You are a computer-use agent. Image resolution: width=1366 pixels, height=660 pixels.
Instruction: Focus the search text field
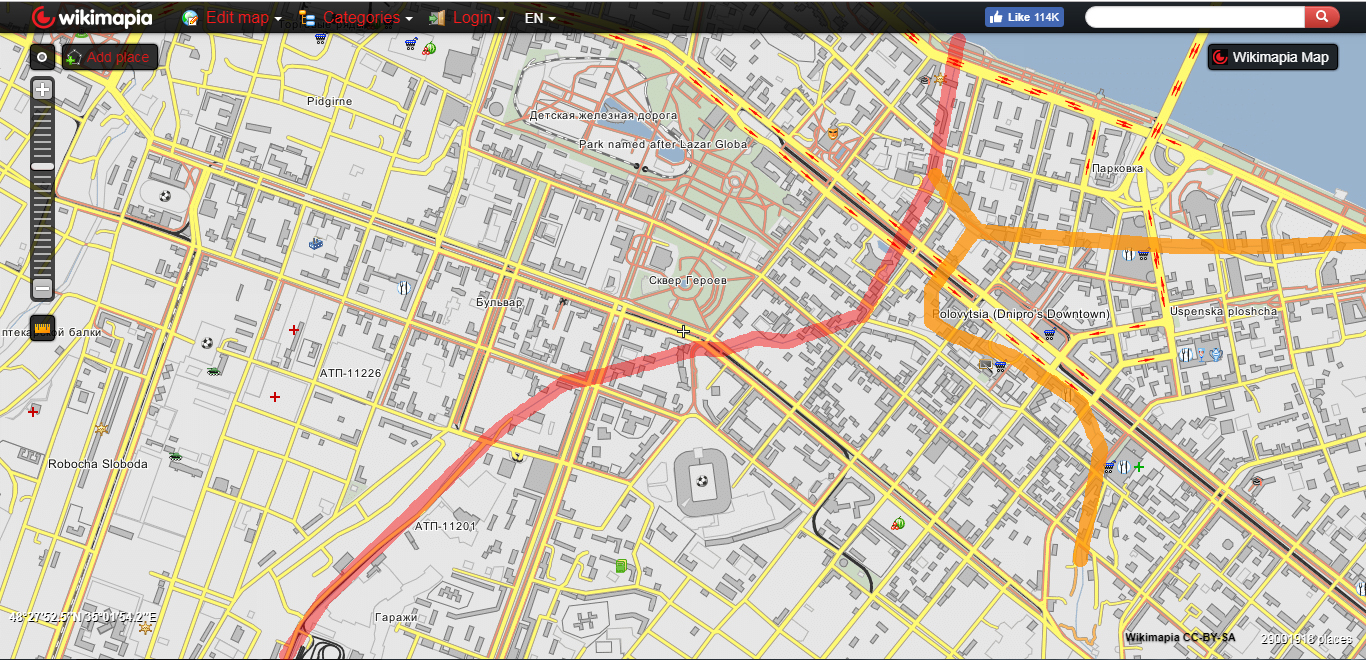1195,17
